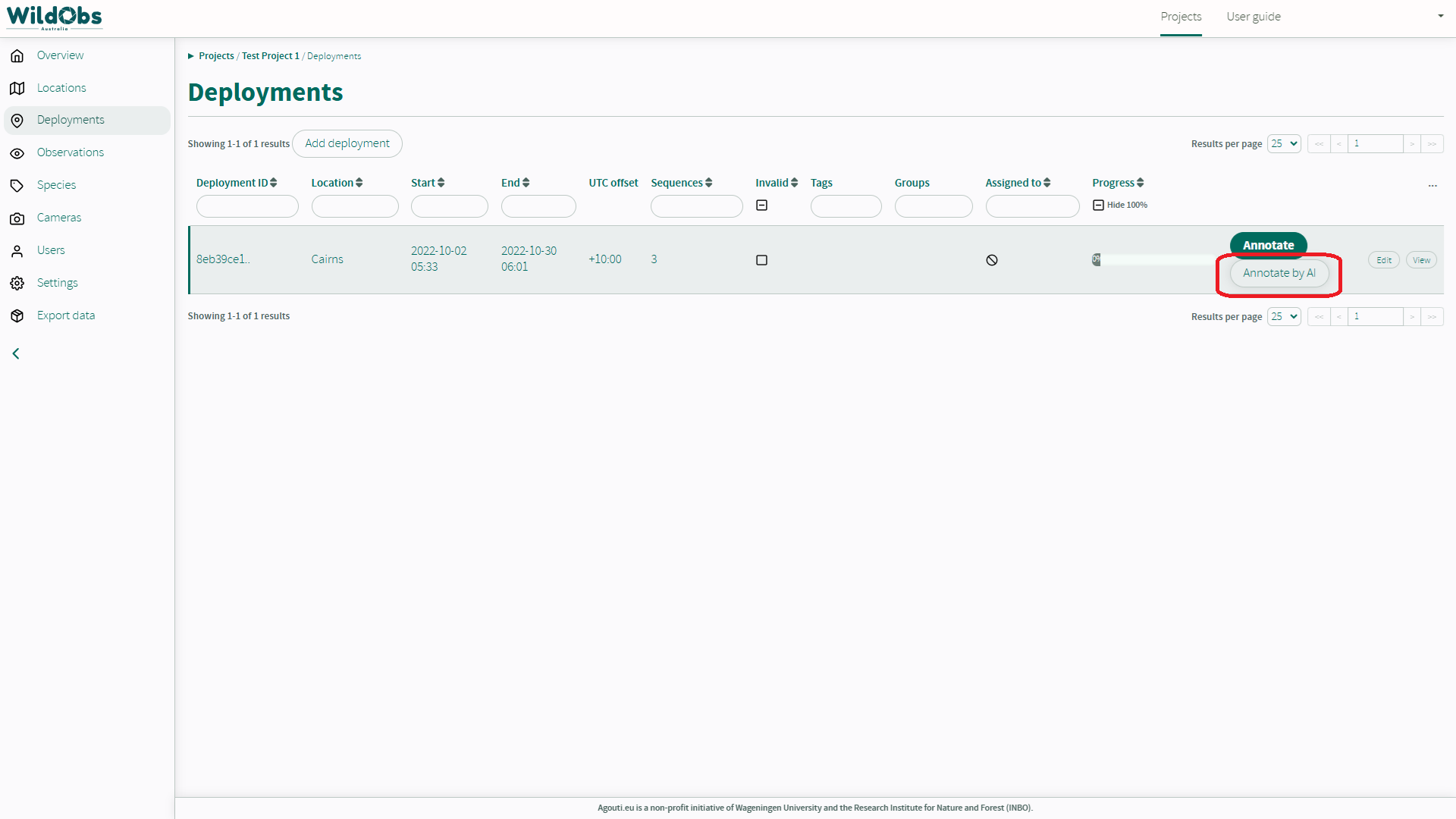Click the Overview home icon in the sidebar
This screenshot has height=819, width=1456.
tap(17, 55)
